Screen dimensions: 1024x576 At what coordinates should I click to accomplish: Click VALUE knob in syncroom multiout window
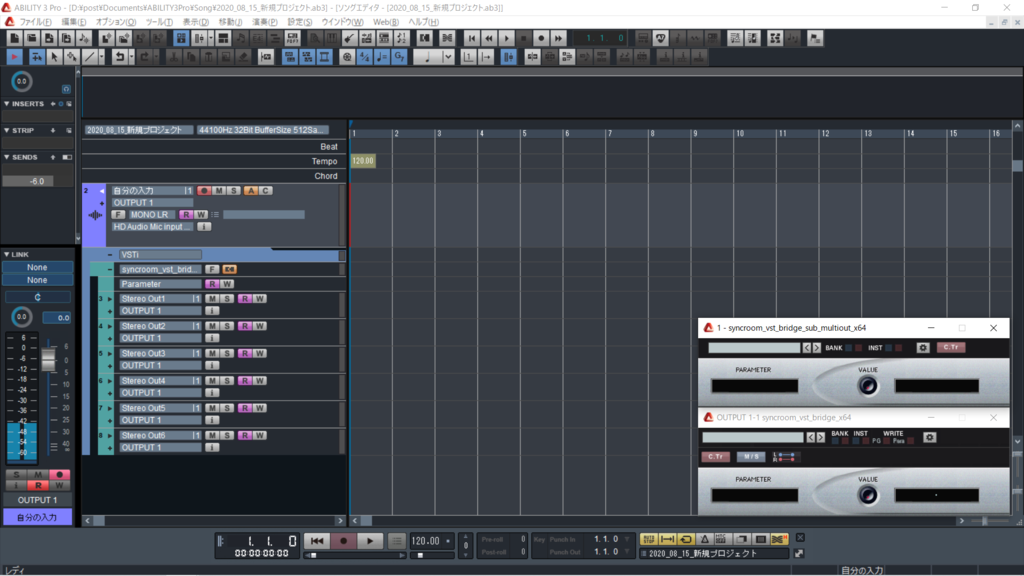tap(868, 387)
